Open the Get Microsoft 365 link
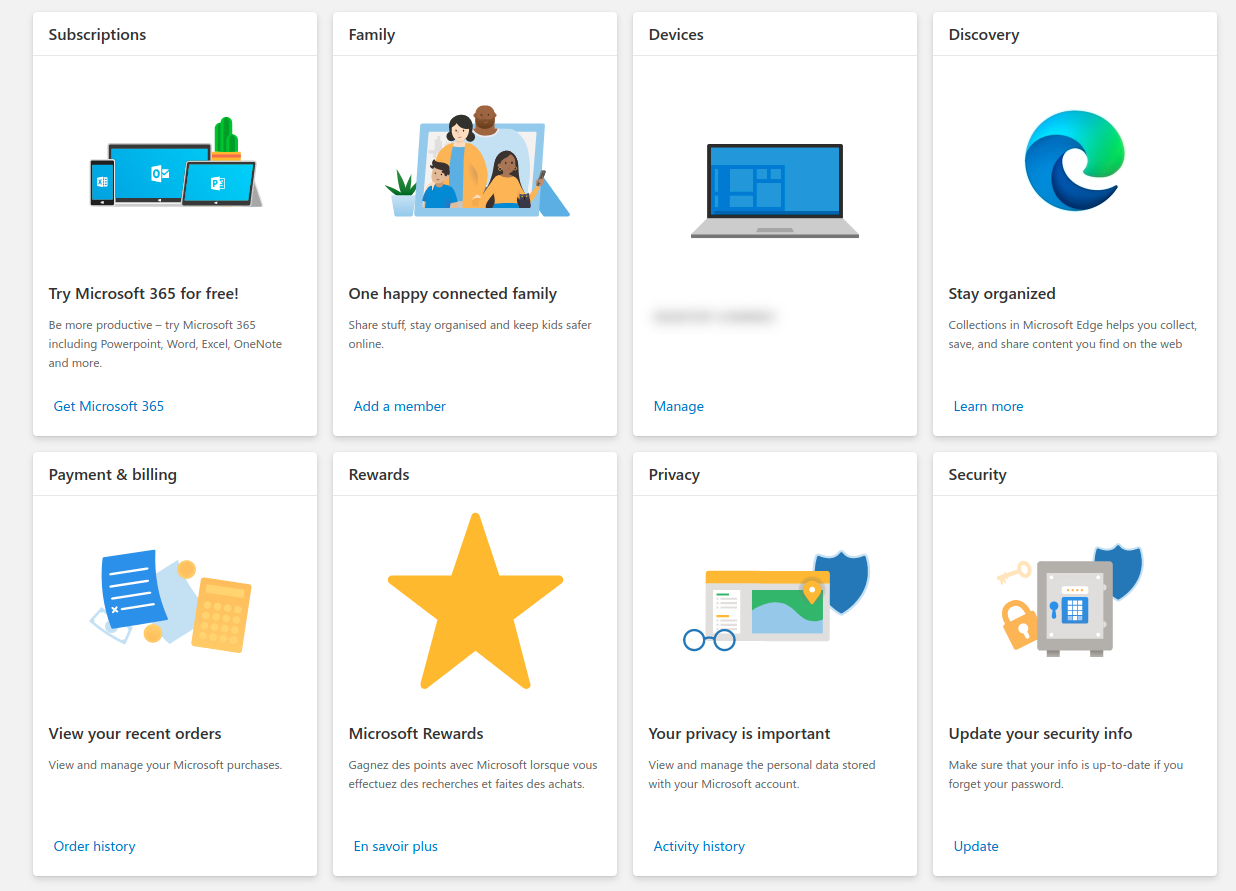The image size is (1236, 891). click(109, 406)
